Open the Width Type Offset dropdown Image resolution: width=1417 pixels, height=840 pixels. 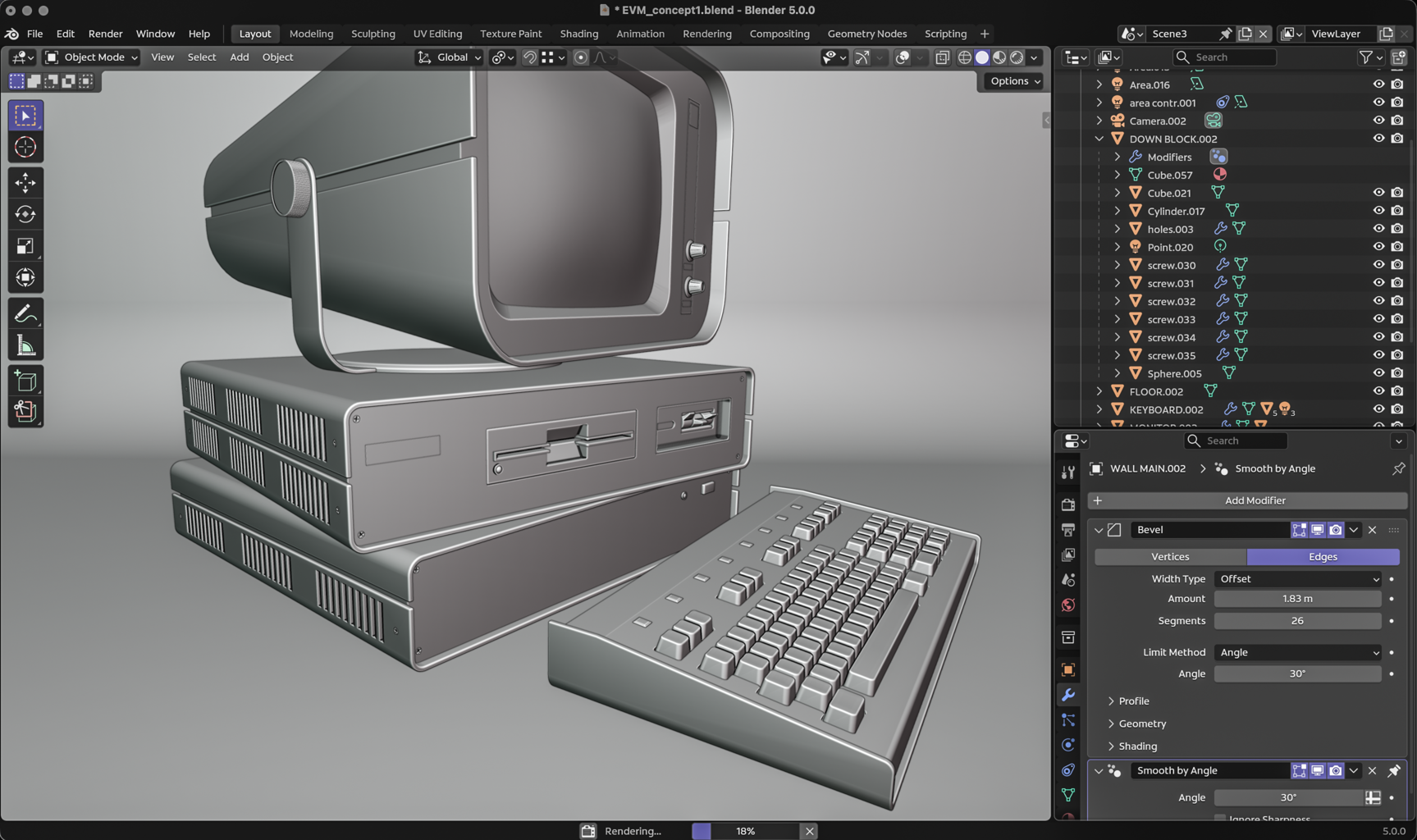(1298, 579)
